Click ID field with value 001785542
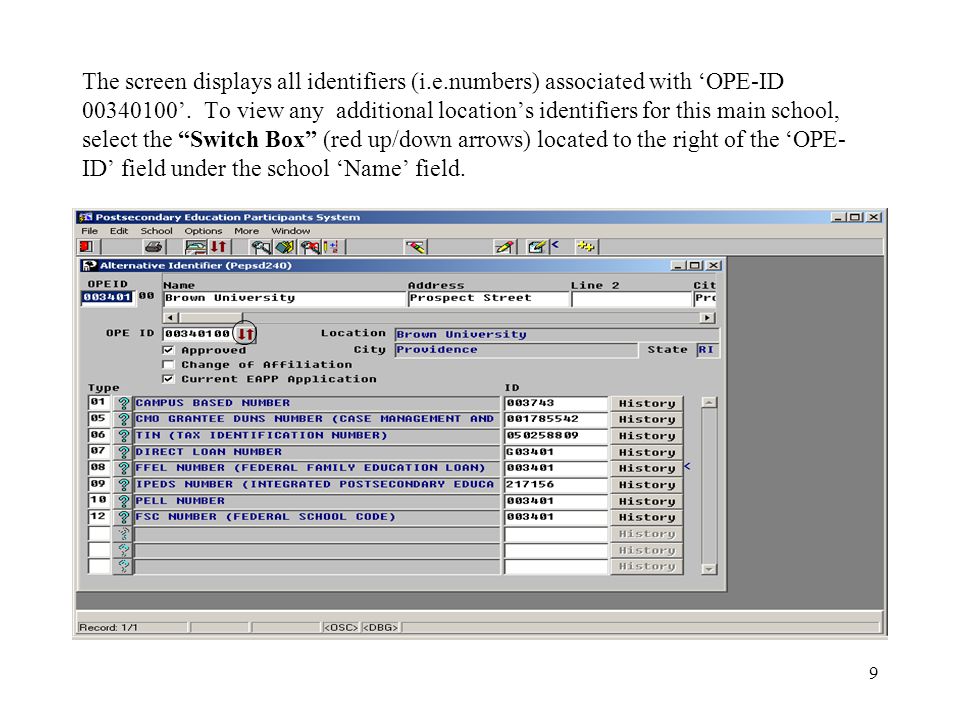This screenshot has height=720, width=960. click(x=556, y=419)
